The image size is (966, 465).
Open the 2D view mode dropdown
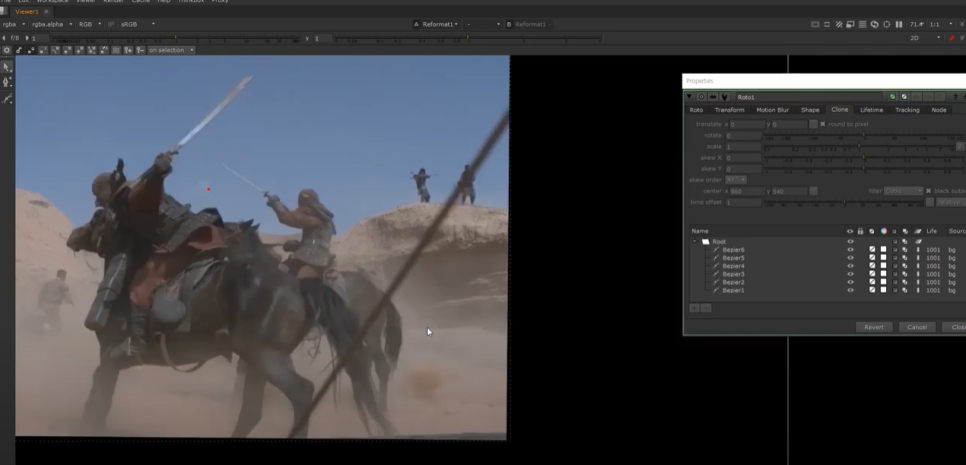[x=925, y=38]
